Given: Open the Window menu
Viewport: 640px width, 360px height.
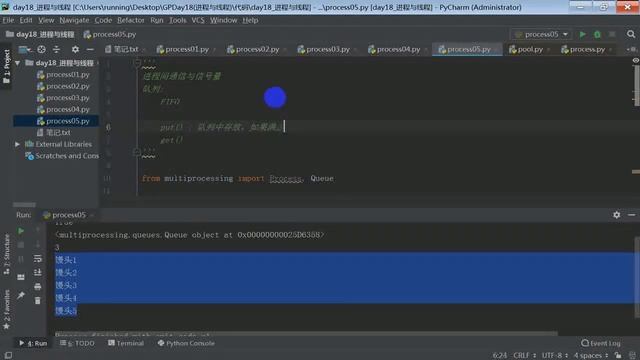Looking at the screenshot, I should point(224,20).
